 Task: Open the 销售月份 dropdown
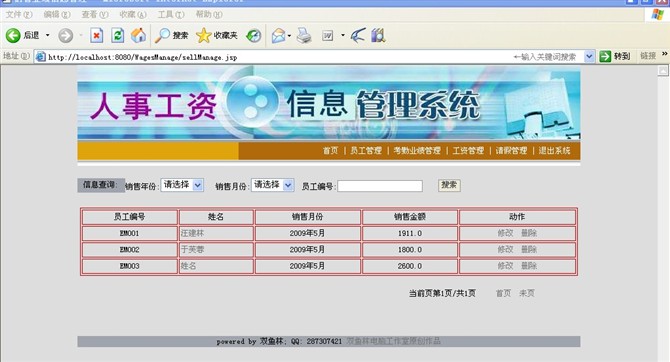point(273,185)
